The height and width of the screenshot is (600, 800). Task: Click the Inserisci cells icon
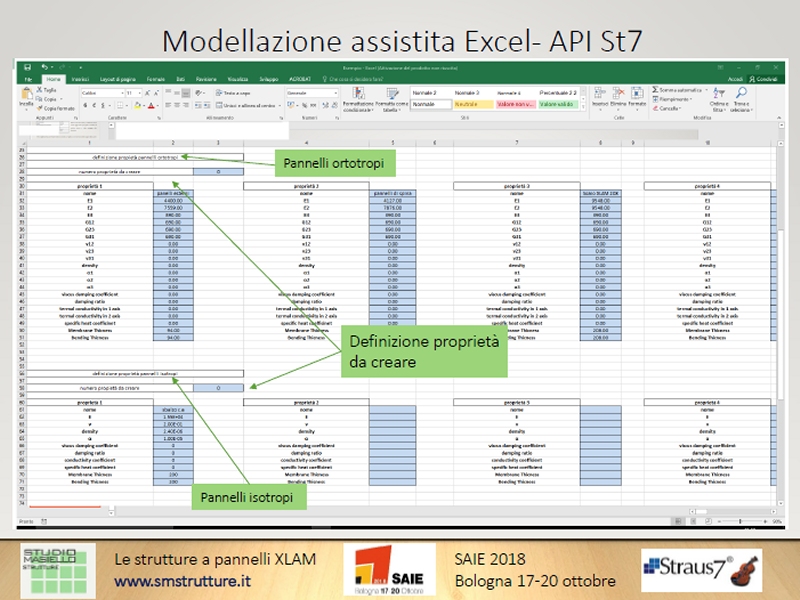coord(599,92)
